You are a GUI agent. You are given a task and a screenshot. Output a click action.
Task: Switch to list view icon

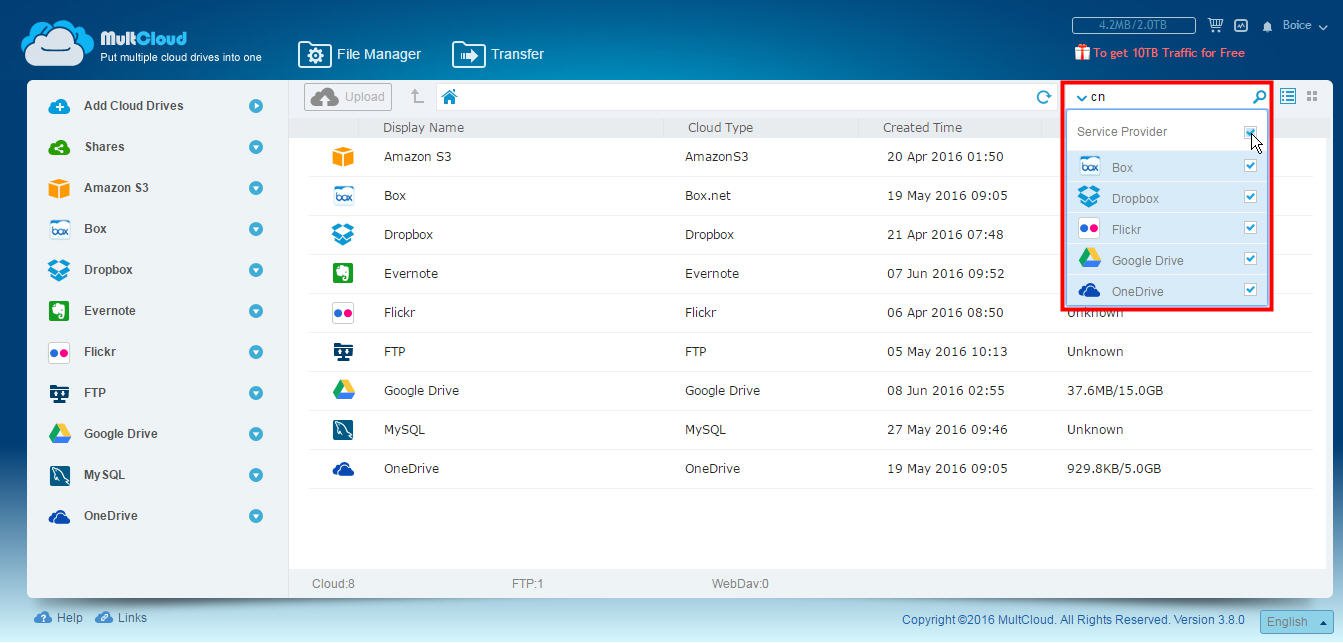[x=1288, y=96]
